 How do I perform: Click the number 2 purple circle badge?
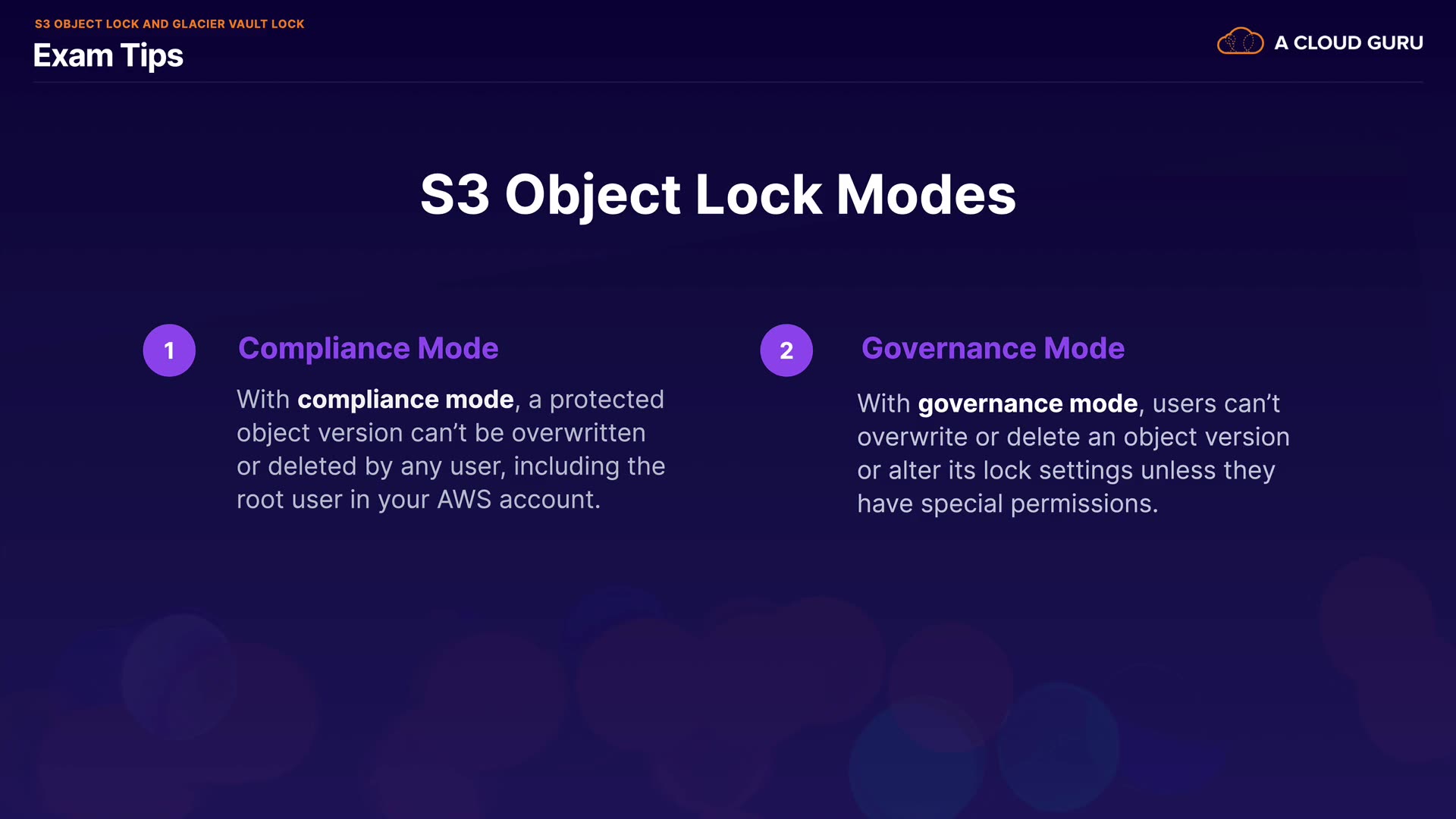click(786, 350)
